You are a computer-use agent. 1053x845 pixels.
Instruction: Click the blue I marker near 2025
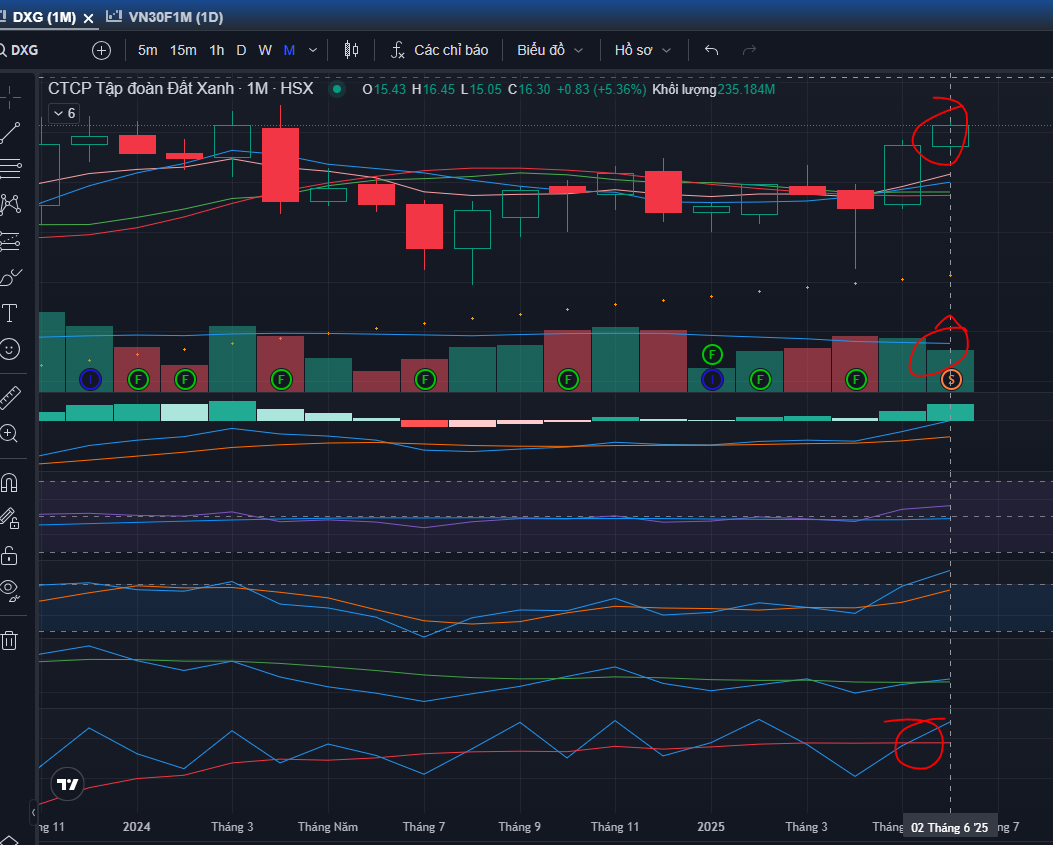tap(712, 380)
